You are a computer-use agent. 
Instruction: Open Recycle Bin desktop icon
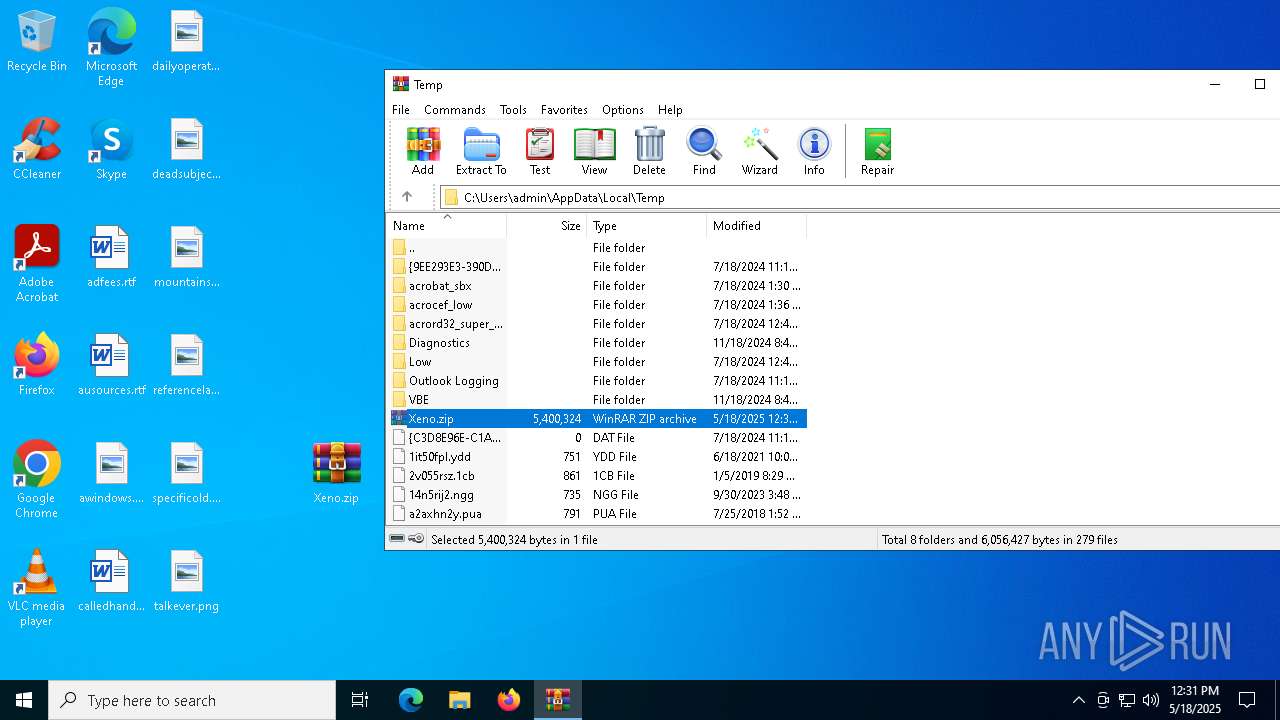[x=37, y=42]
